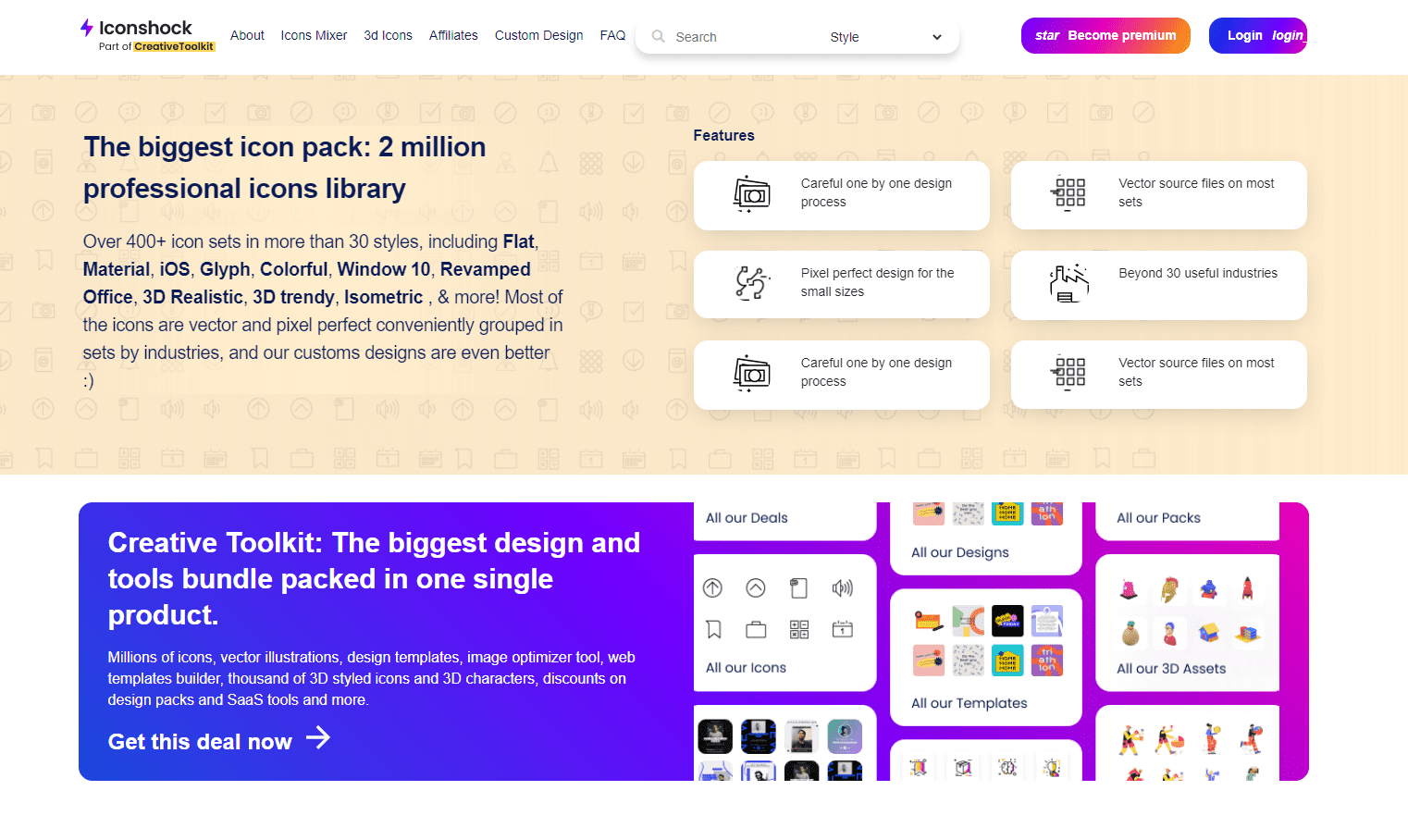This screenshot has height=840, width=1408.
Task: Click the black Friday template thumbnail
Action: pos(1007,619)
